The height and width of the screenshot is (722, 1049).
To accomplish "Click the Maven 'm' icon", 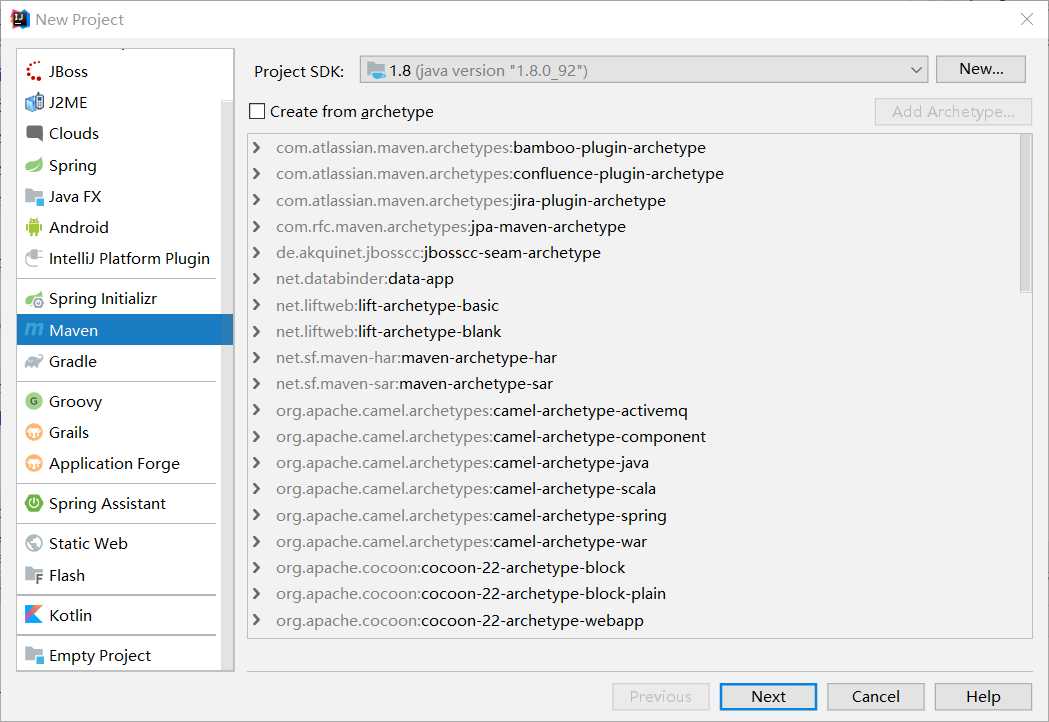I will (x=33, y=330).
